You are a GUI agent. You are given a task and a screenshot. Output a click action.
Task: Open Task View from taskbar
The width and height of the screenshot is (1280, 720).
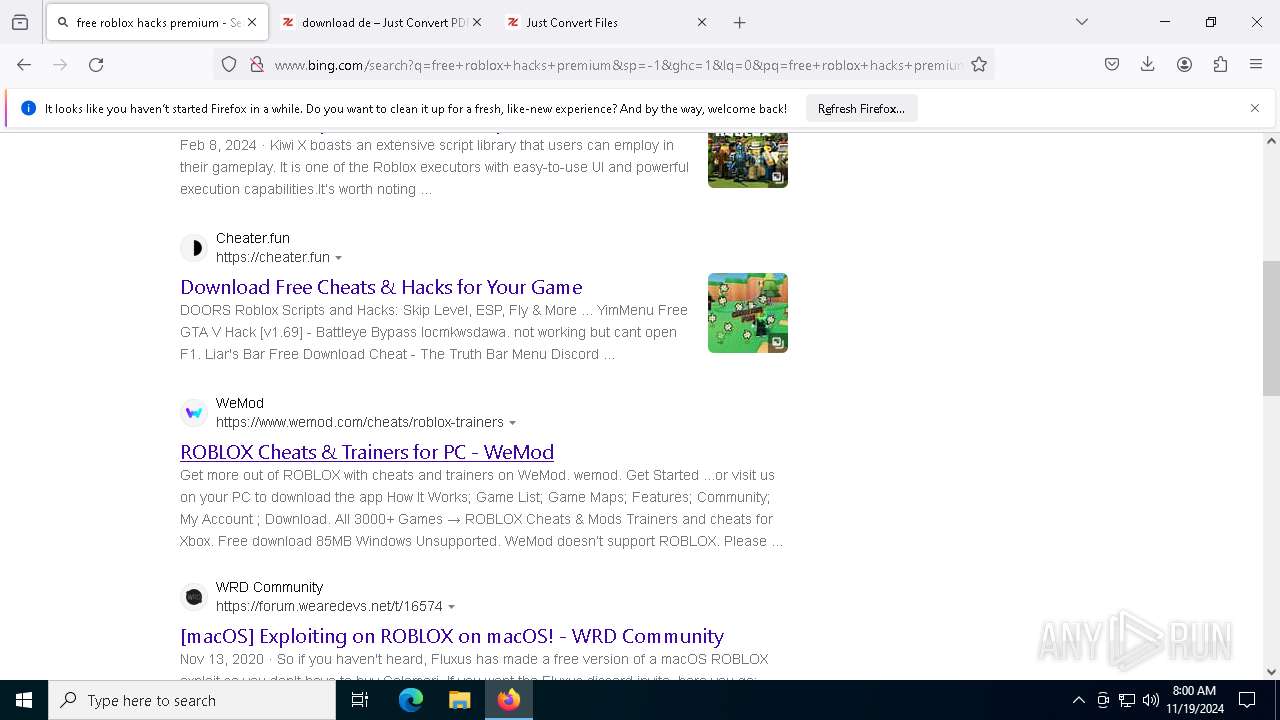360,700
